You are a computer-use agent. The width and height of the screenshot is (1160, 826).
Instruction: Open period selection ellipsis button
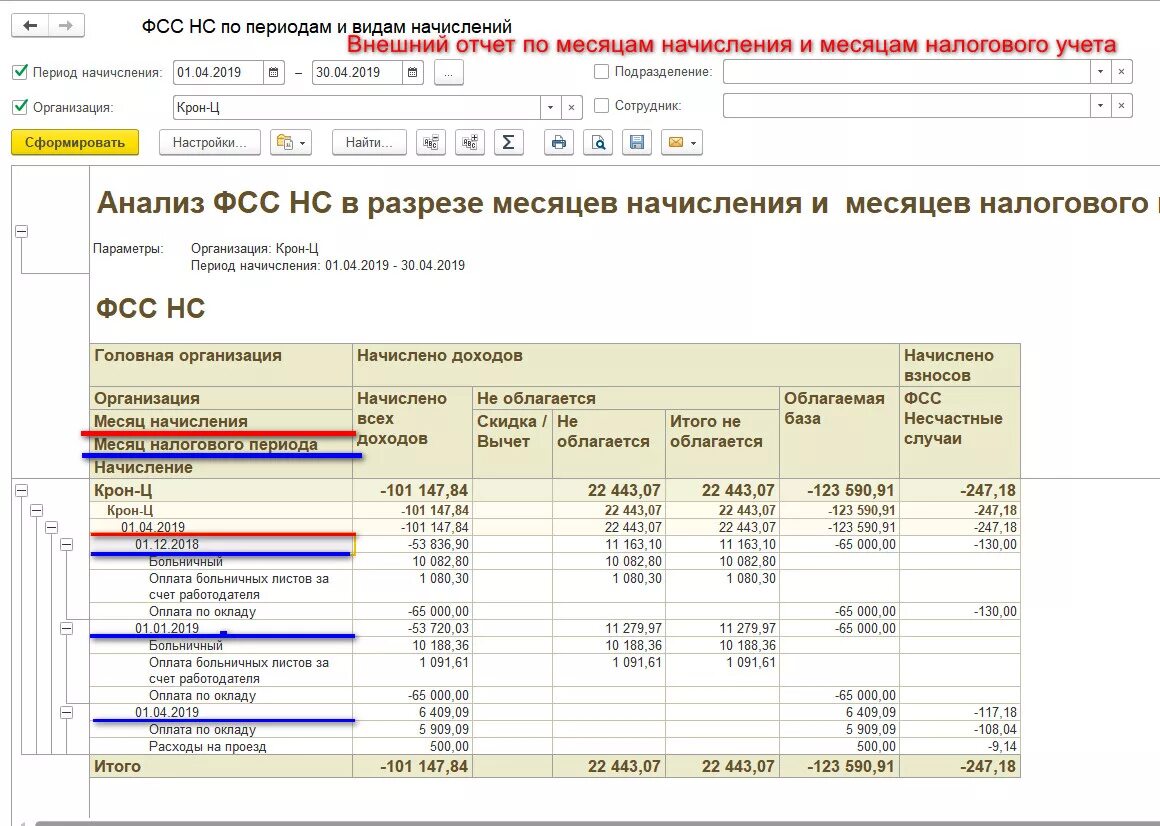[x=449, y=72]
